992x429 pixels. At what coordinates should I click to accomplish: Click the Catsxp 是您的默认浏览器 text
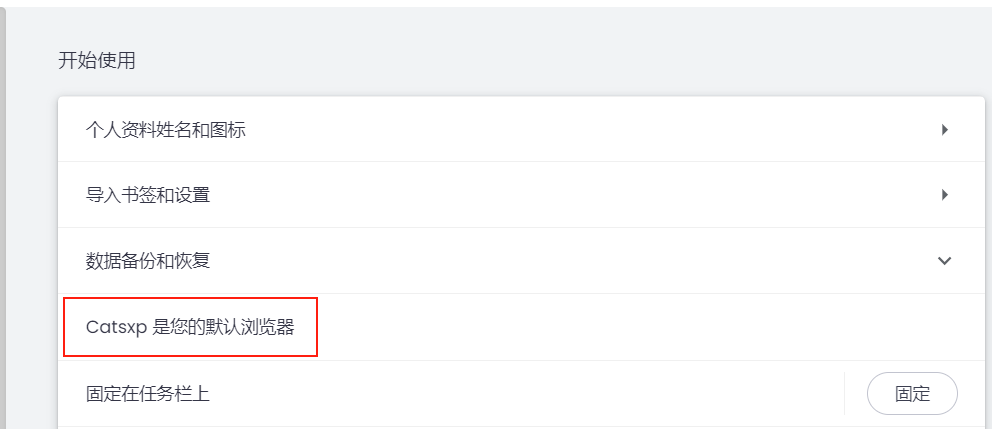(190, 327)
